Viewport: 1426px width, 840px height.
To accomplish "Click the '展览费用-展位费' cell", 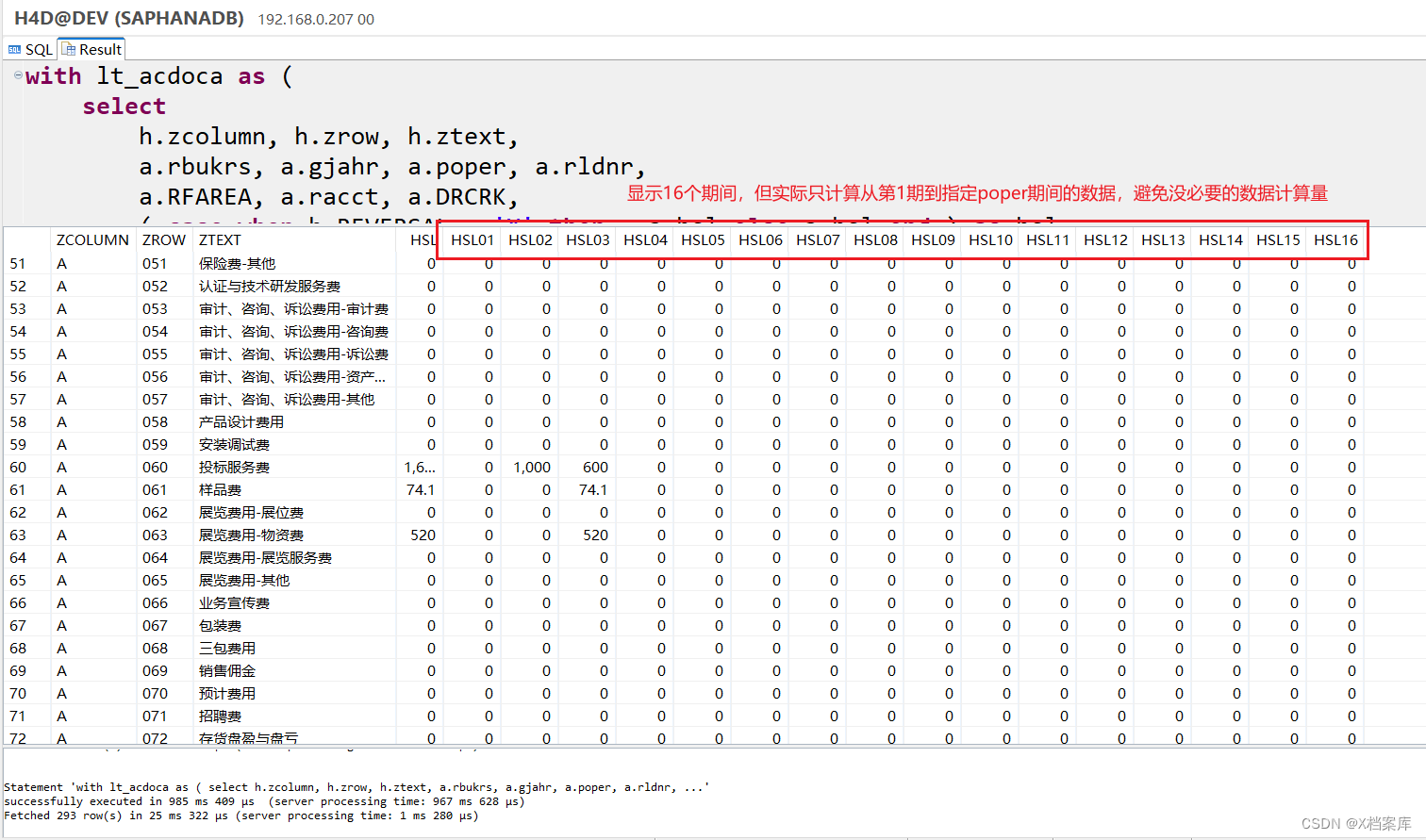I will point(251,512).
